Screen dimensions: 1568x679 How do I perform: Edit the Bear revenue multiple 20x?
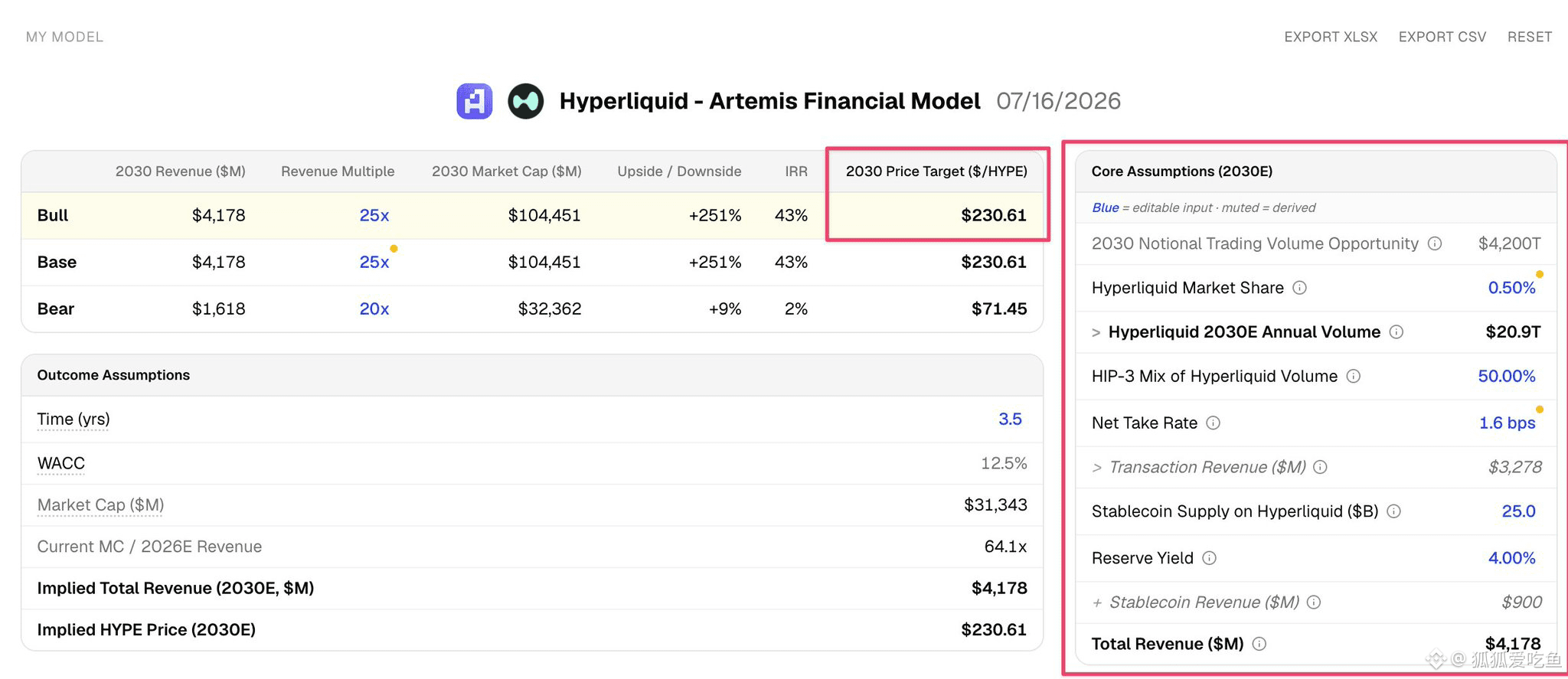pyautogui.click(x=374, y=309)
